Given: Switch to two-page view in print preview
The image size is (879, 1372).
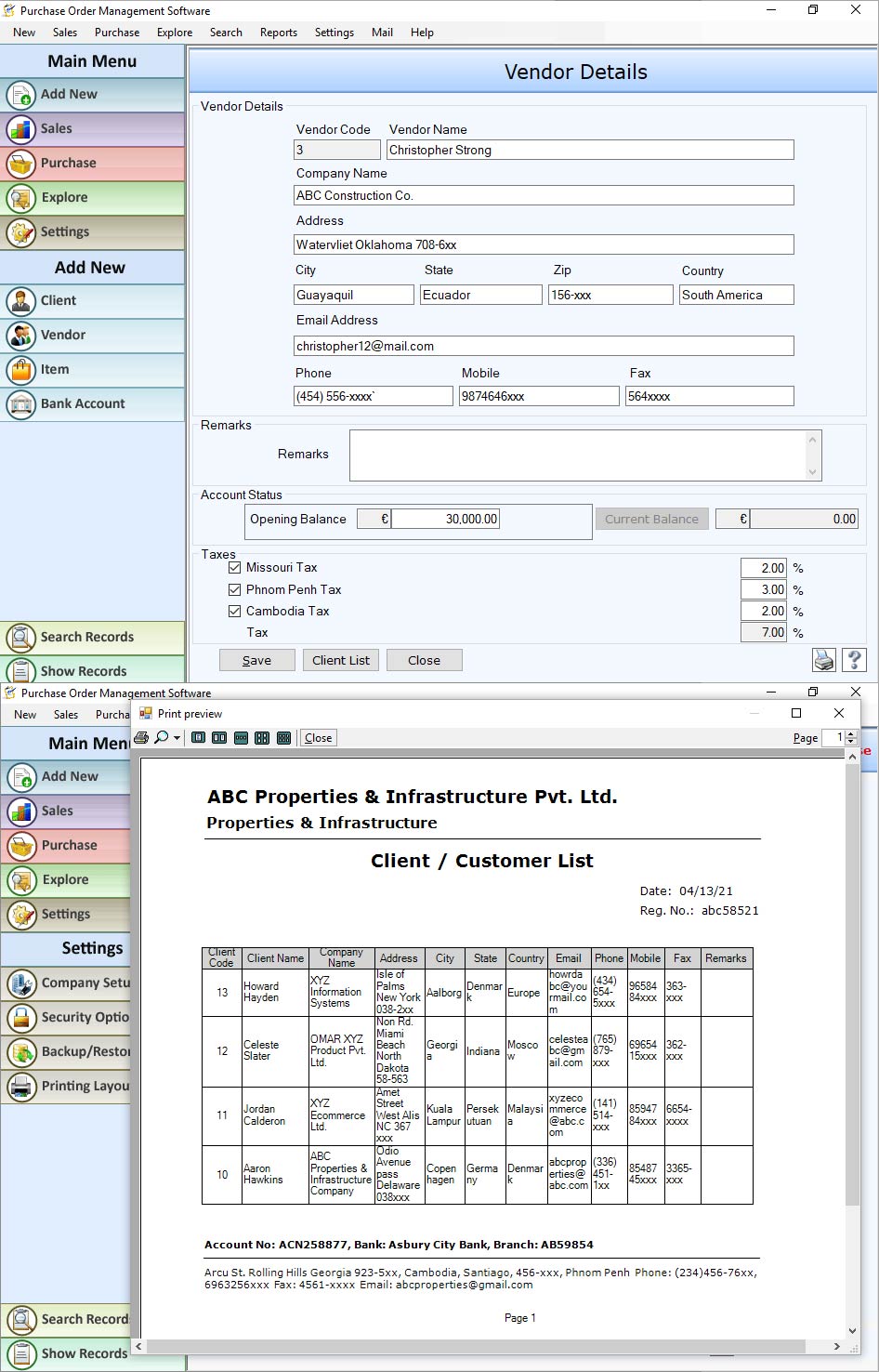Looking at the screenshot, I should (x=219, y=737).
